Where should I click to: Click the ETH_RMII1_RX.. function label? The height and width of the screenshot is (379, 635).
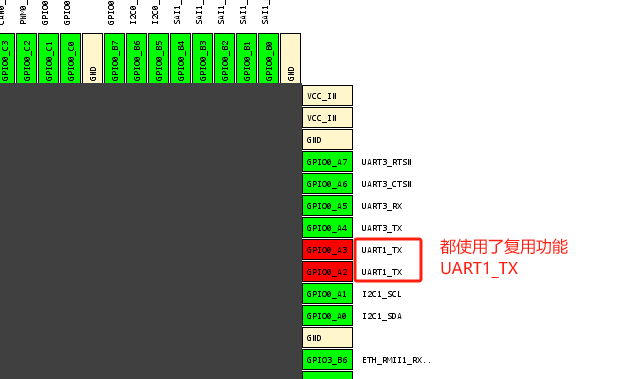point(396,360)
